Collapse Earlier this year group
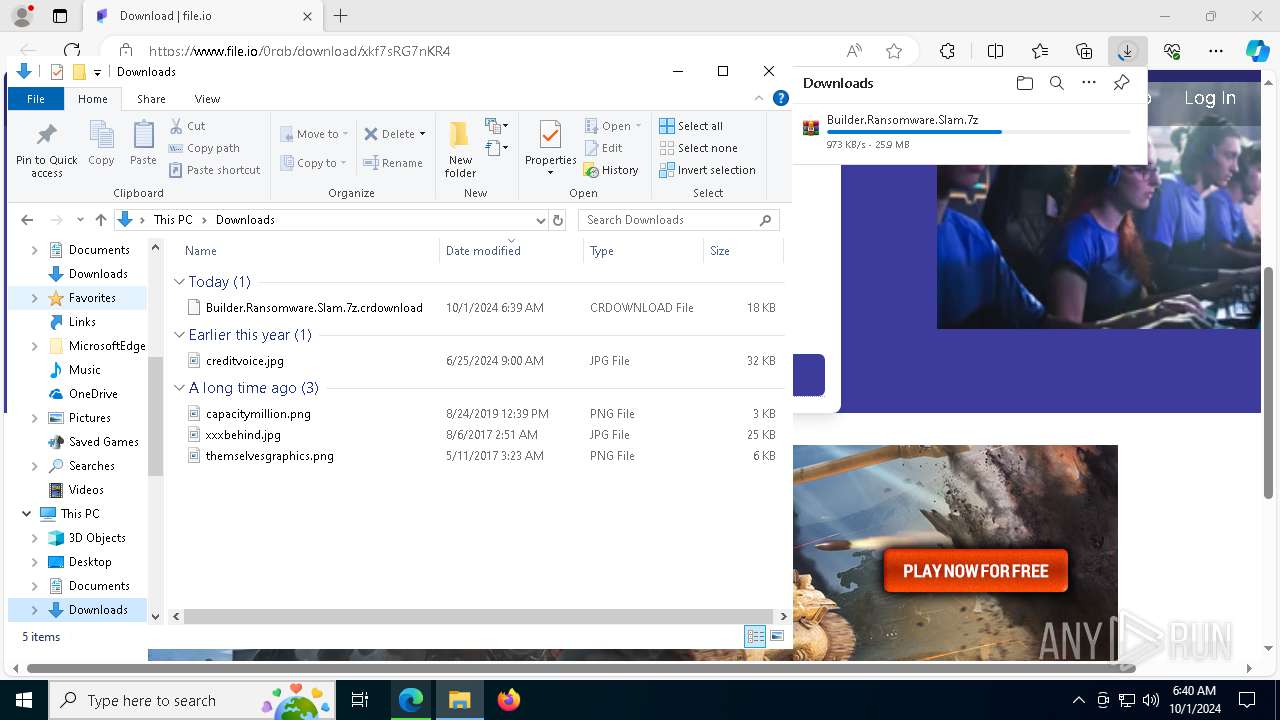Viewport: 1280px width, 720px height. pos(179,335)
